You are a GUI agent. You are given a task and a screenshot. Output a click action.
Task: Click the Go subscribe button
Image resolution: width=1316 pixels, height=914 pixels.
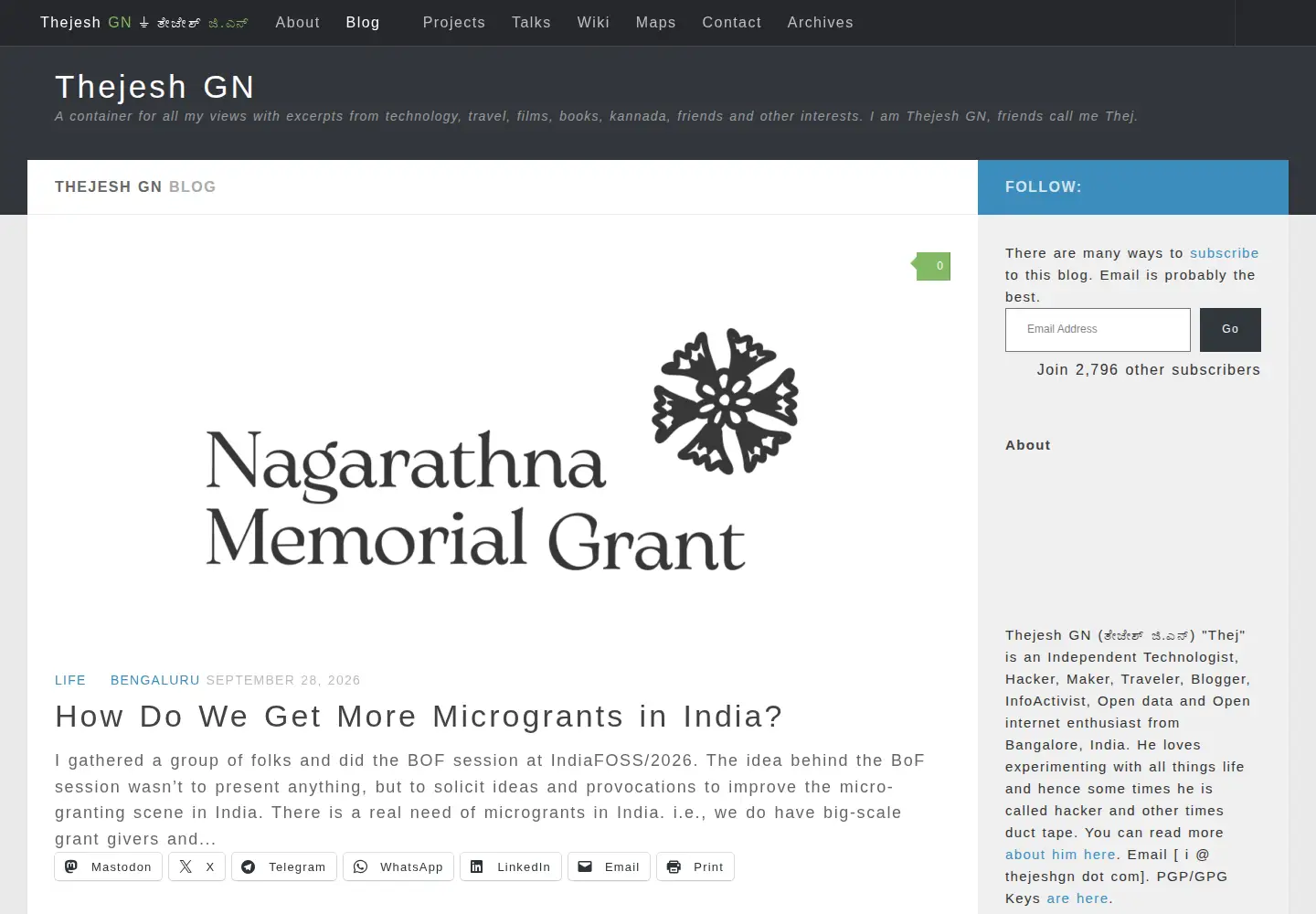[1230, 329]
